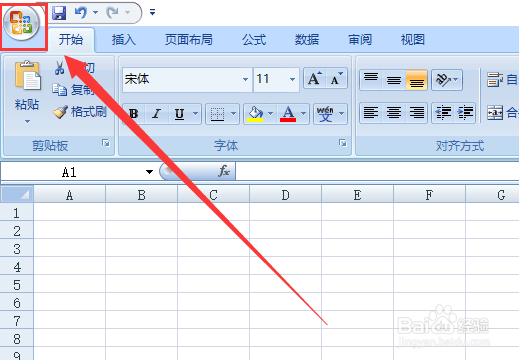This screenshot has height=360, width=519.
Task: Open the text orientation button
Action: 447,80
